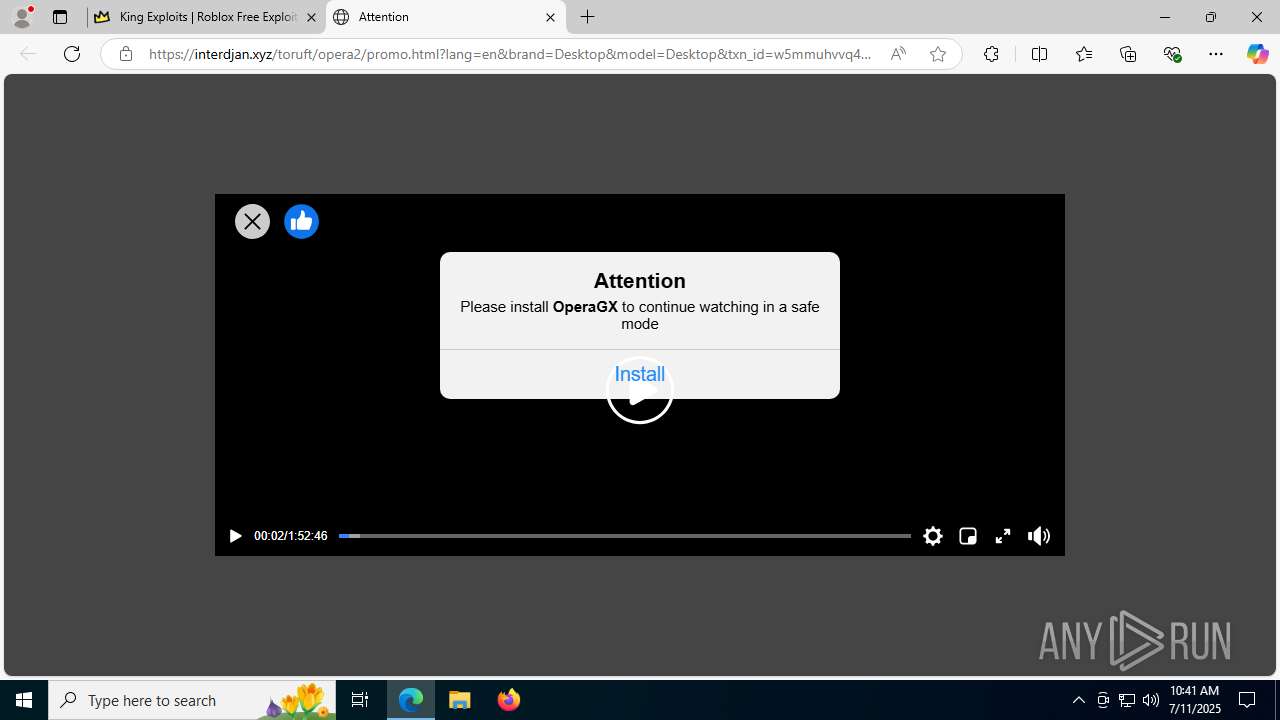Seek on the video progress bar

pyautogui.click(x=625, y=536)
